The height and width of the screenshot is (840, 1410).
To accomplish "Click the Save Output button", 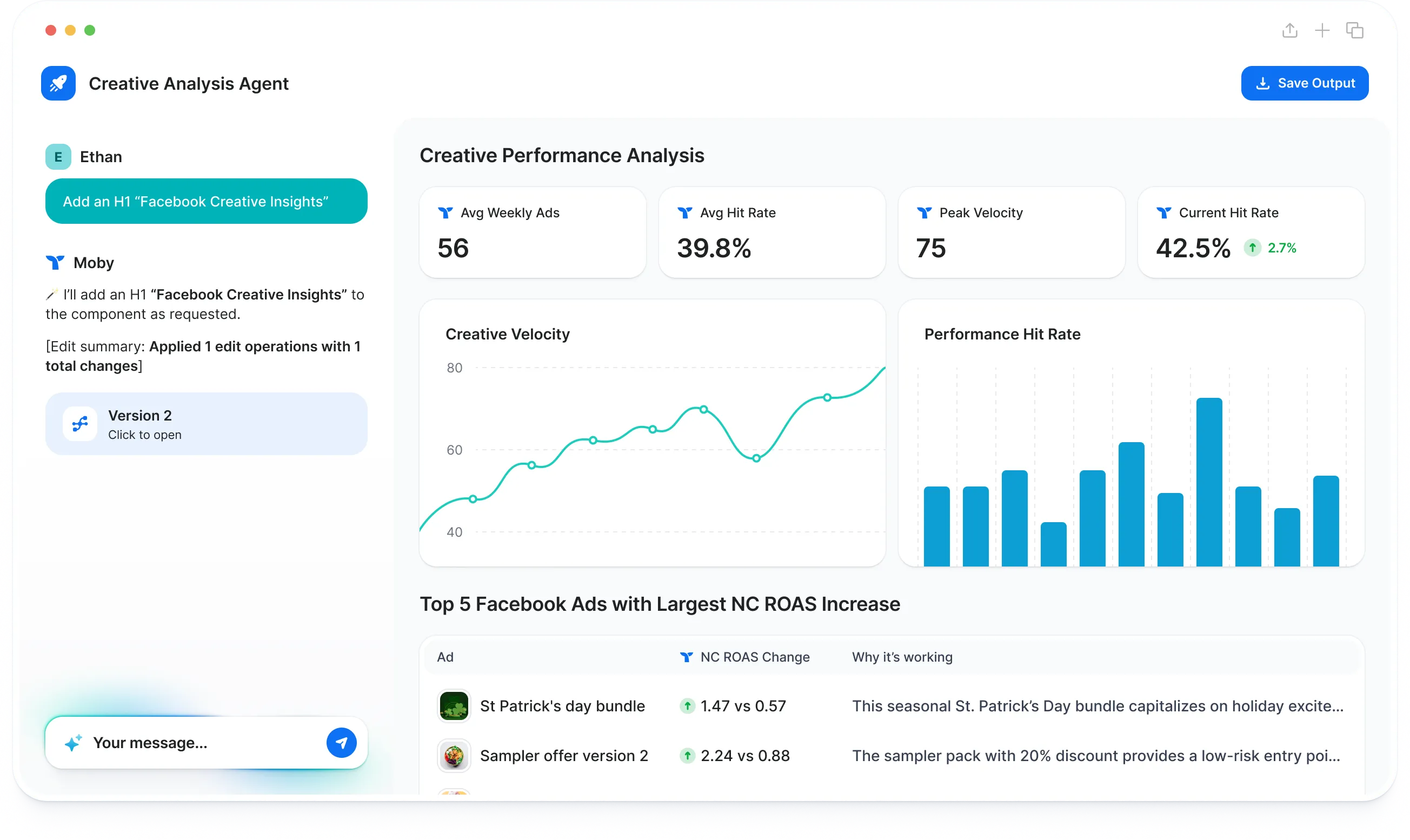I will click(1304, 83).
